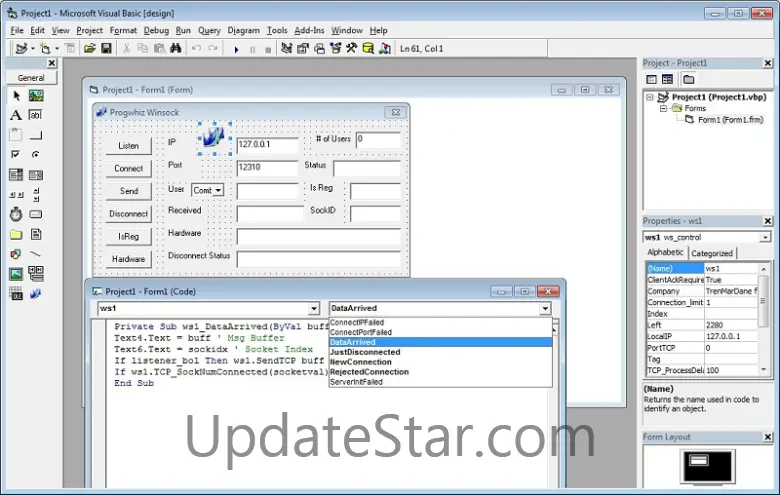Open the Properties object selector dropdown

tap(765, 237)
